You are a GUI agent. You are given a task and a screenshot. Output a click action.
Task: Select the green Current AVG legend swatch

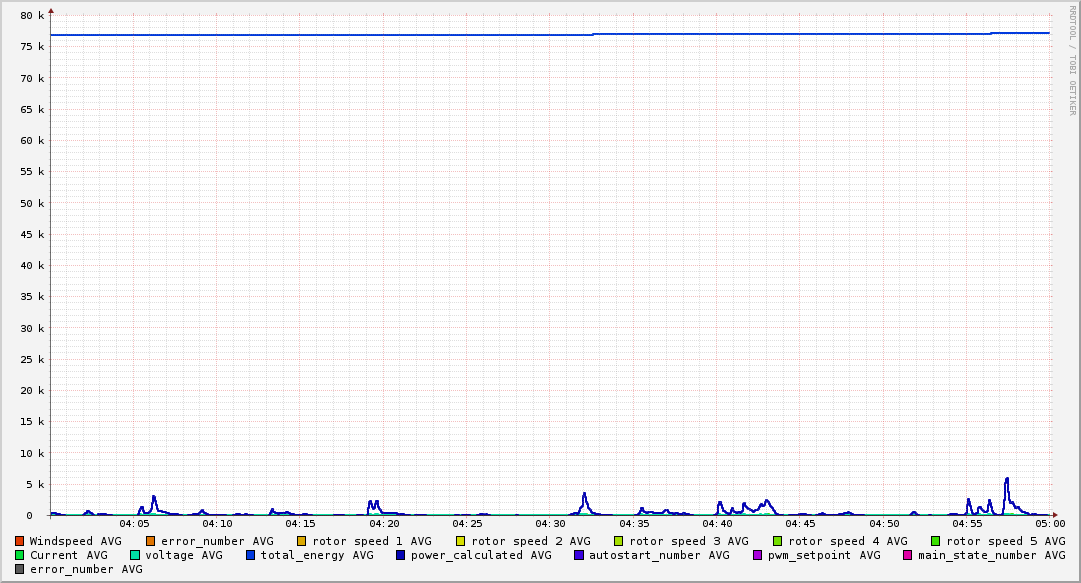19,555
